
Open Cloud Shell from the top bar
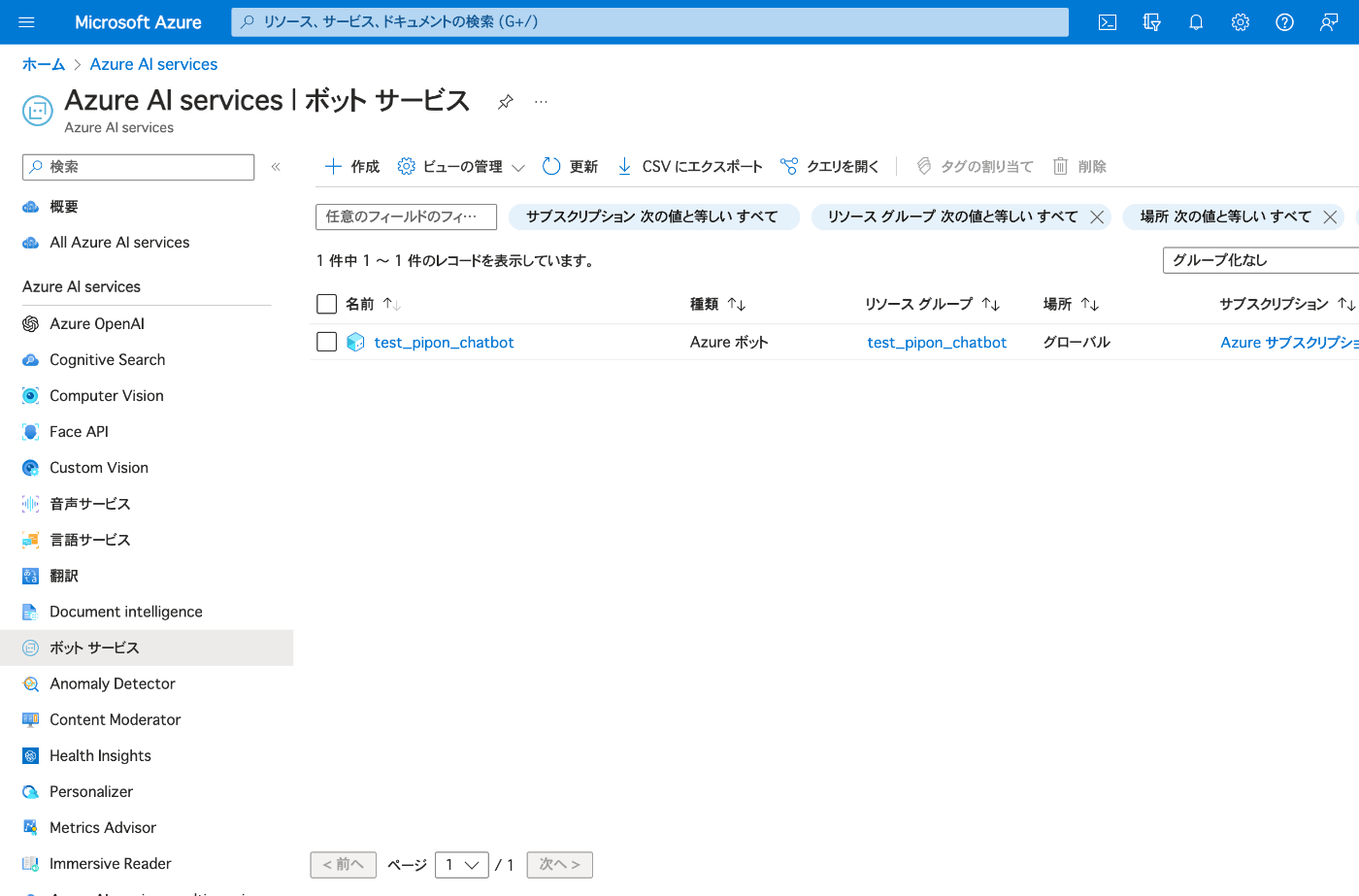tap(1107, 22)
